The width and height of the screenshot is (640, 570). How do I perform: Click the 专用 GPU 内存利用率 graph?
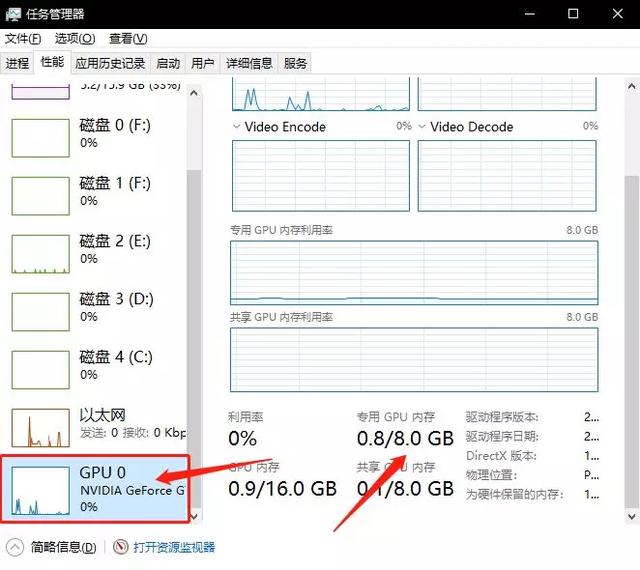(414, 273)
